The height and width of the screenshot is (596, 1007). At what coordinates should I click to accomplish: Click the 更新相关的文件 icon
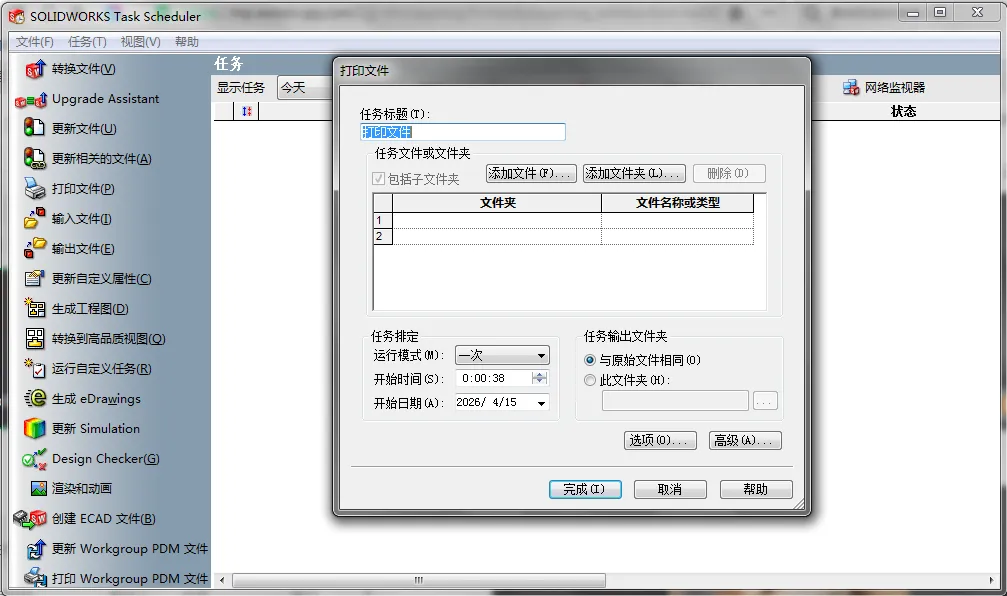point(34,157)
